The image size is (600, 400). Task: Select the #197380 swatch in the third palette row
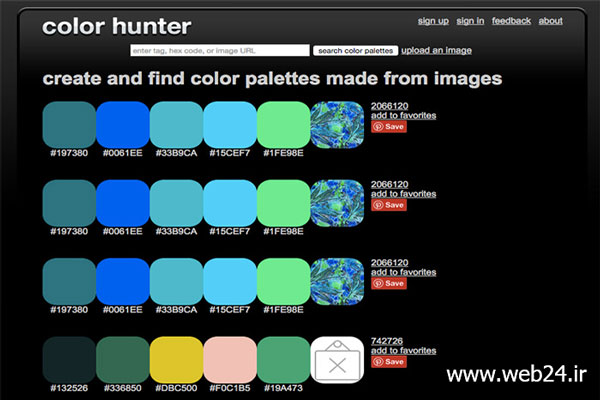point(69,282)
